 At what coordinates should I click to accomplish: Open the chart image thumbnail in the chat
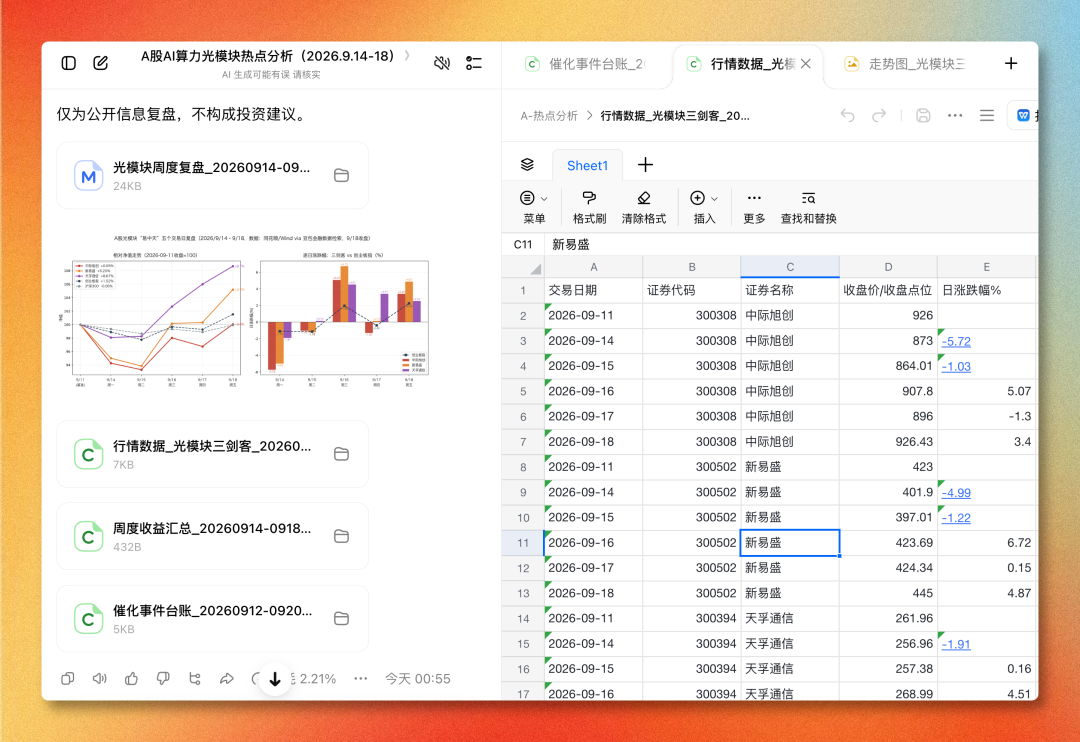250,312
